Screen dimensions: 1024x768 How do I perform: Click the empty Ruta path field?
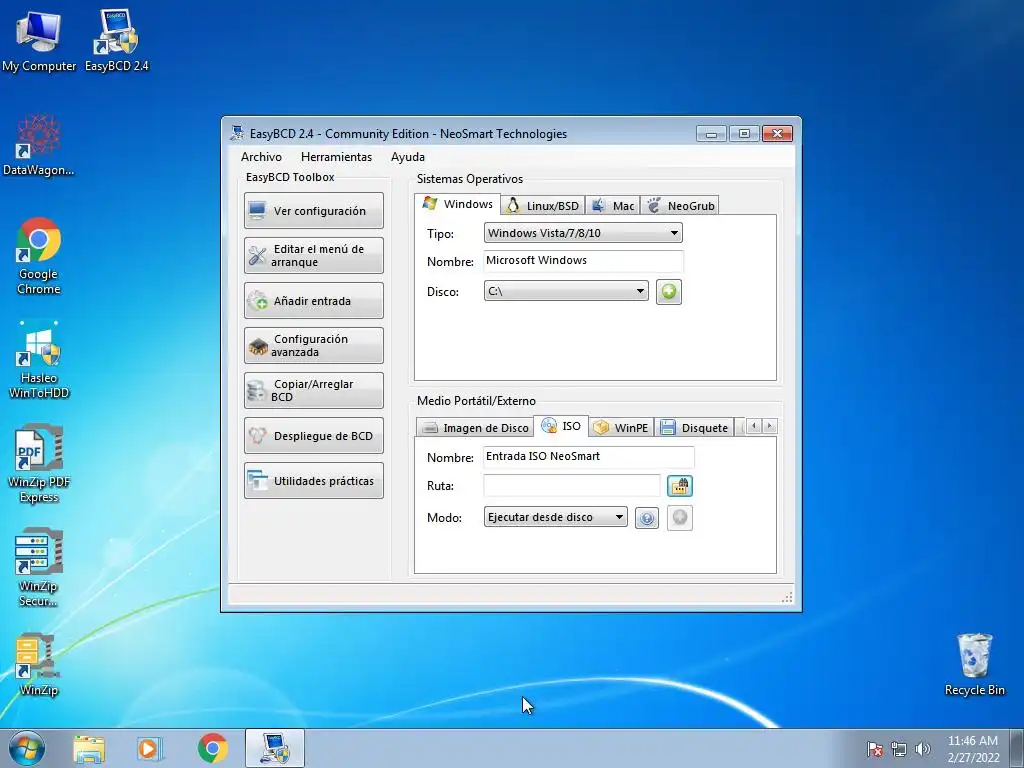click(572, 485)
